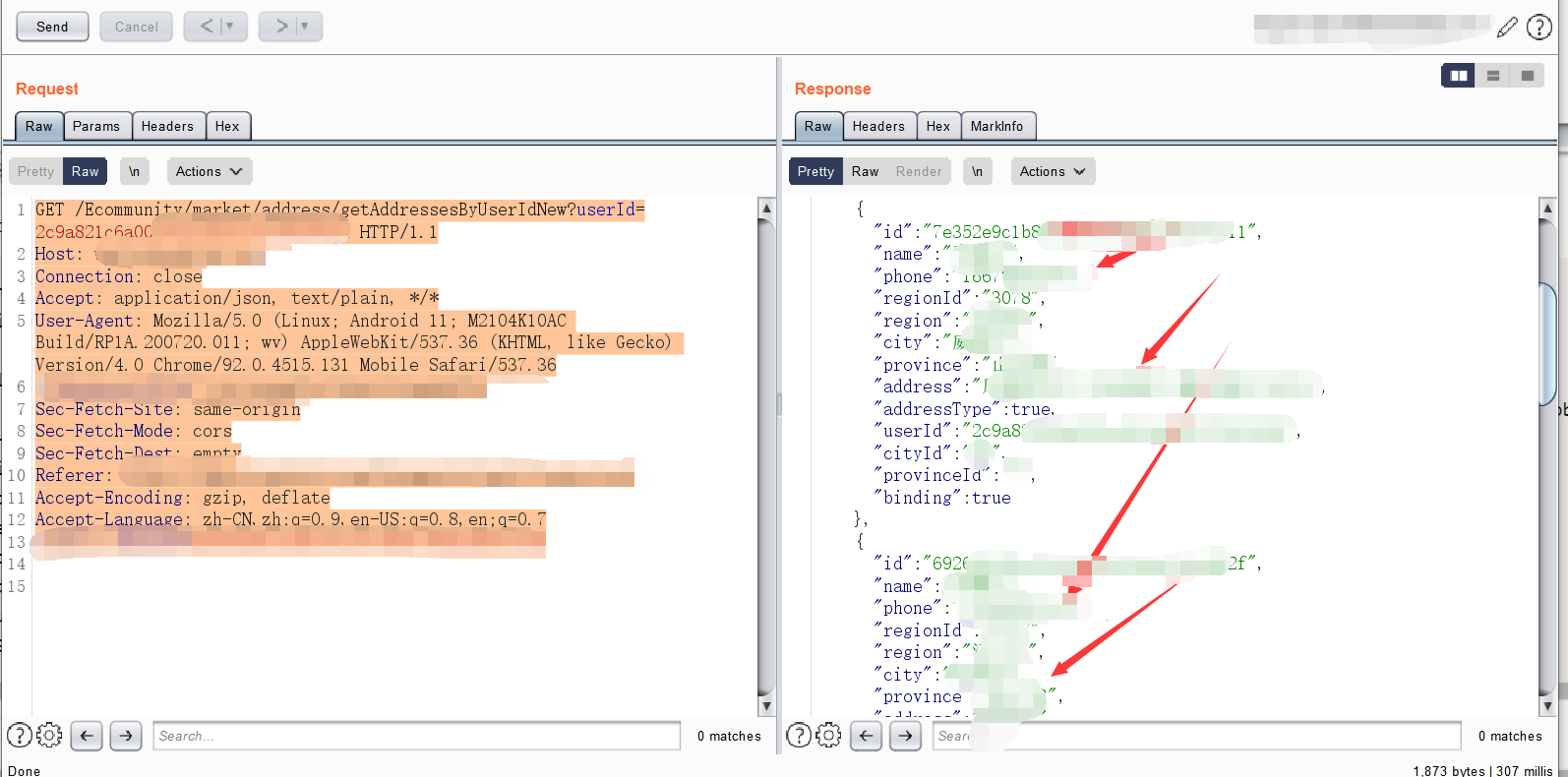The image size is (1568, 777).
Task: Click Response scrollbar down arrow
Action: point(1547,706)
